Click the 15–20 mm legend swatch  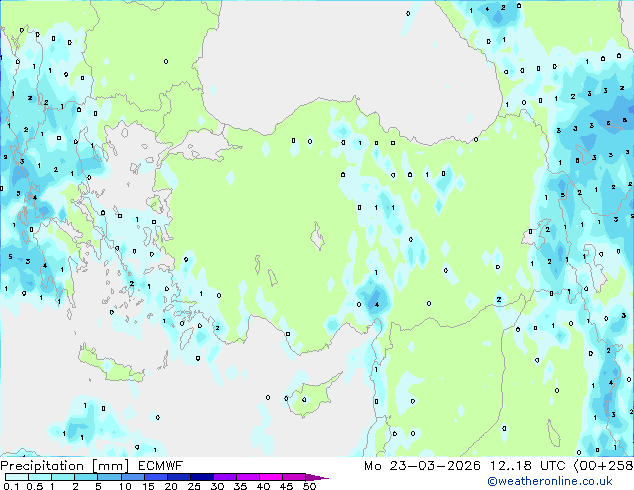pos(155,477)
